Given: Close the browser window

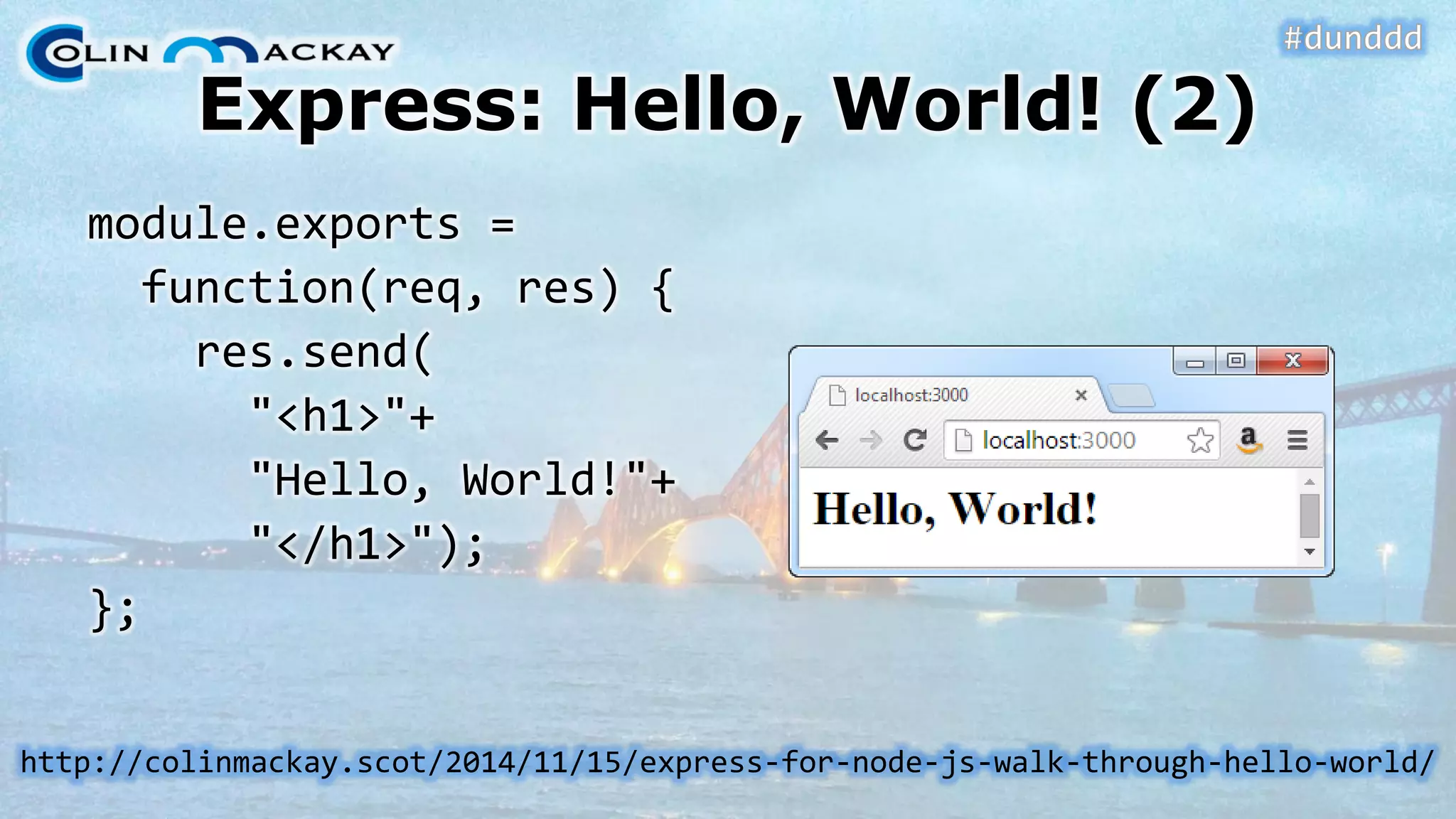Looking at the screenshot, I should 1292,361.
